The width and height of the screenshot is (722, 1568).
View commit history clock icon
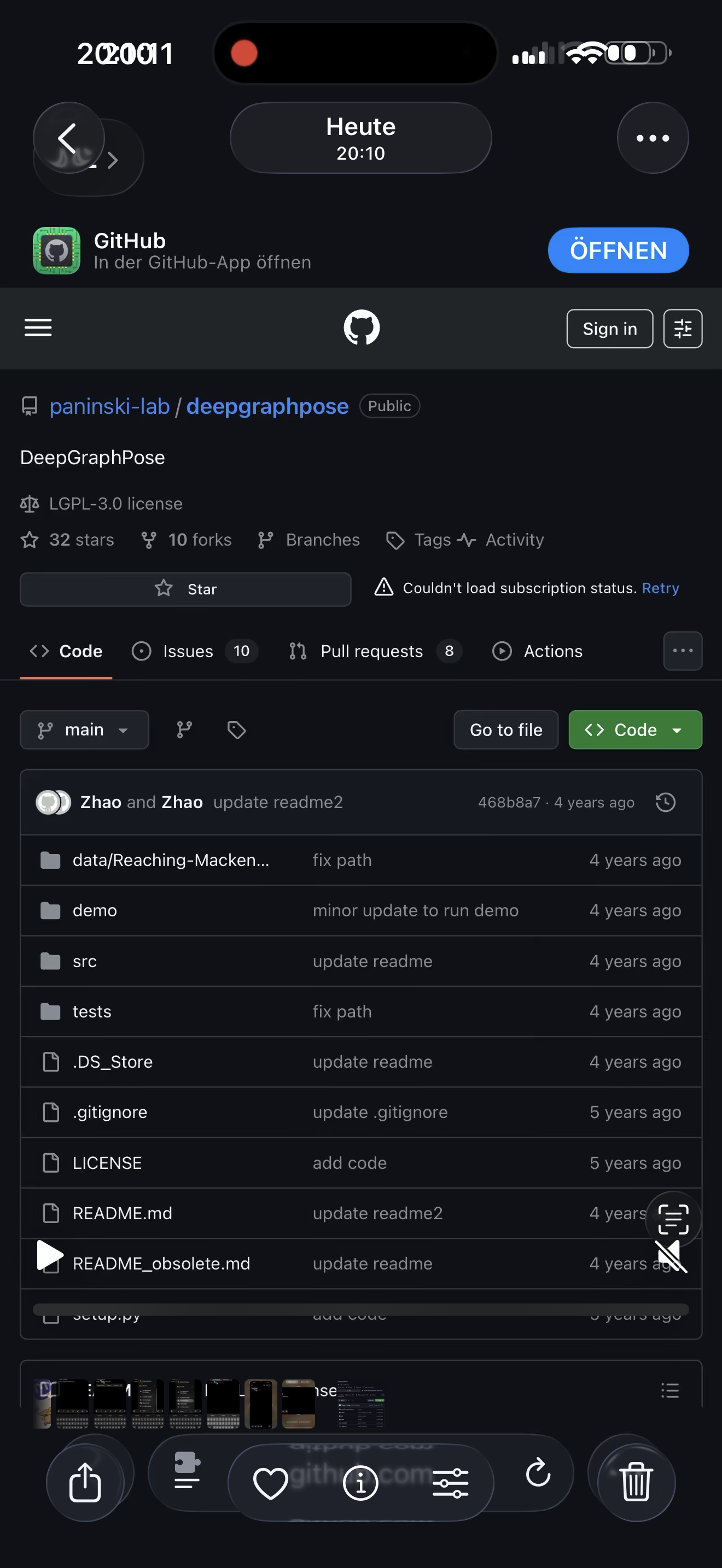[x=665, y=802]
